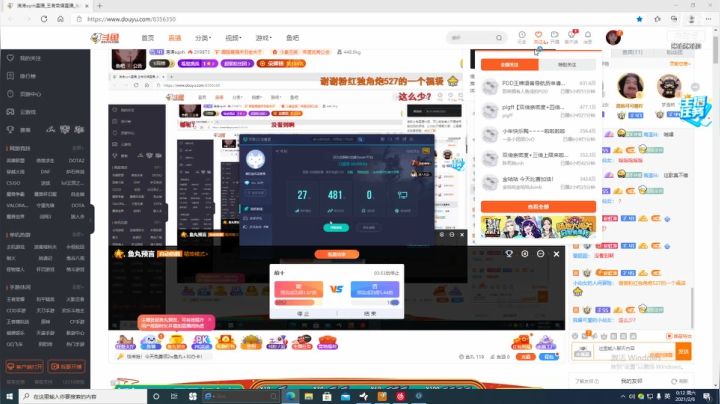The image size is (720, 404).
Task: Select the 特别关注 tab in the popup
Action: coord(567,65)
